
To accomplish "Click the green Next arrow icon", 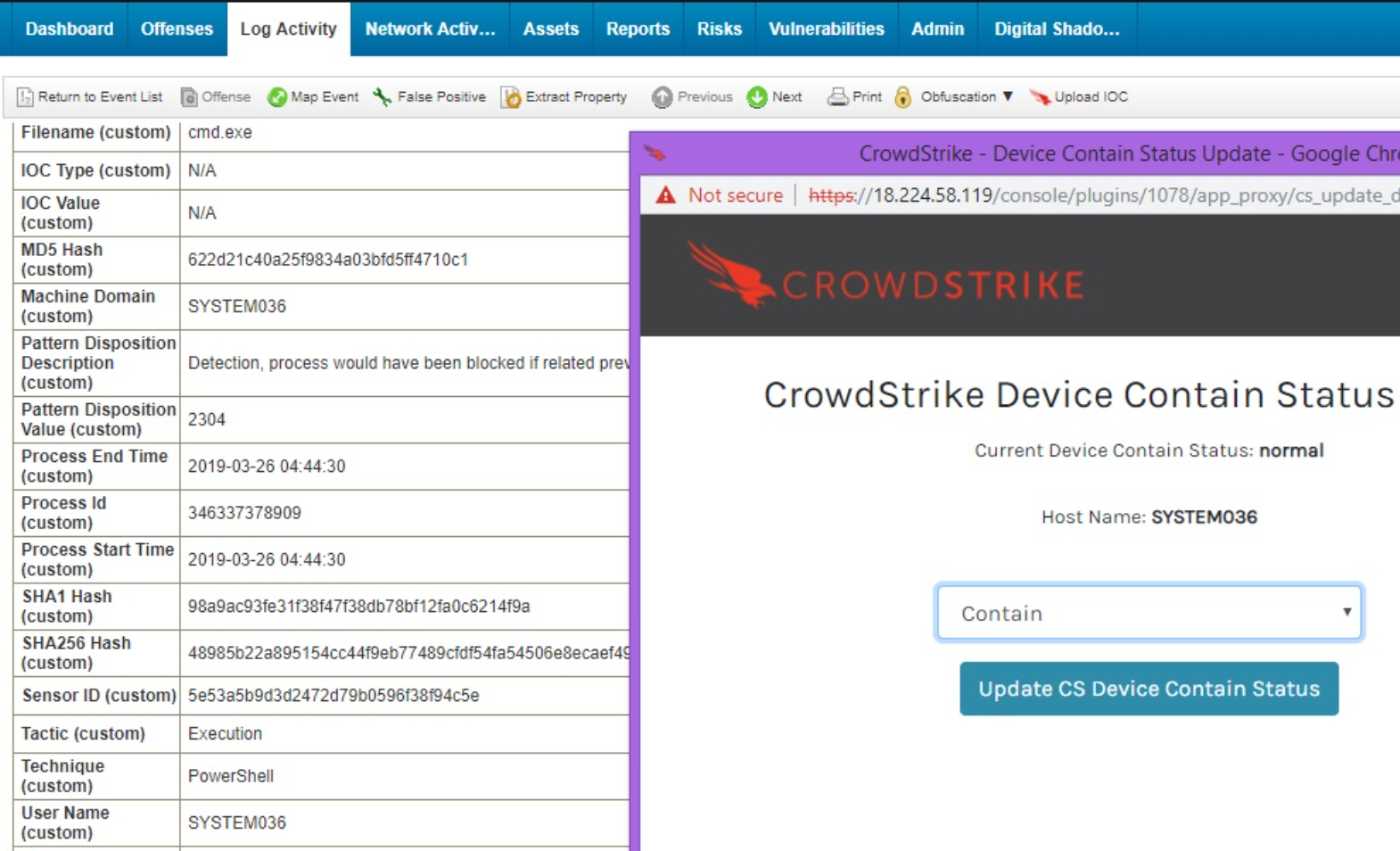I will tap(757, 97).
